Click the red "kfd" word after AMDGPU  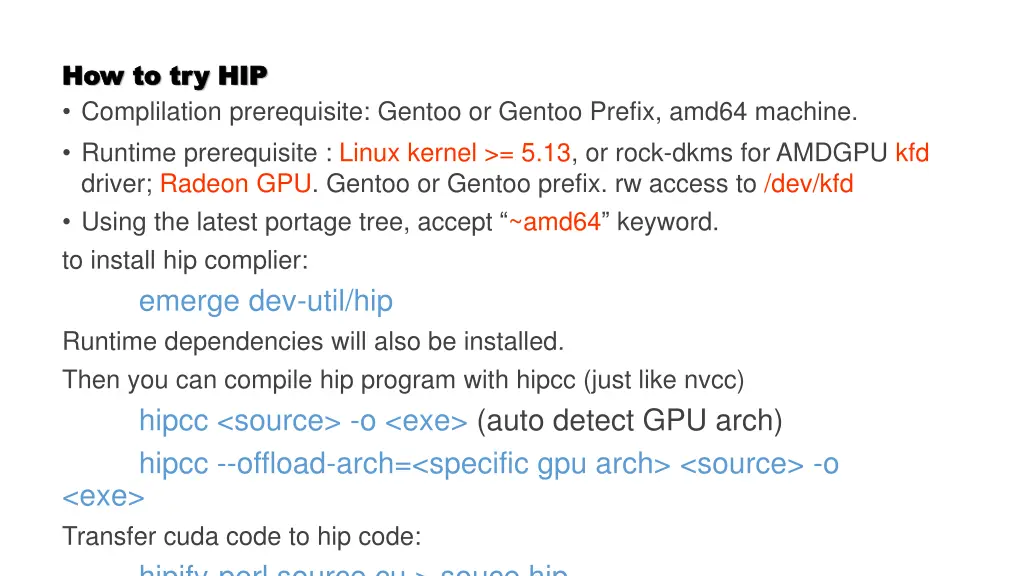912,153
